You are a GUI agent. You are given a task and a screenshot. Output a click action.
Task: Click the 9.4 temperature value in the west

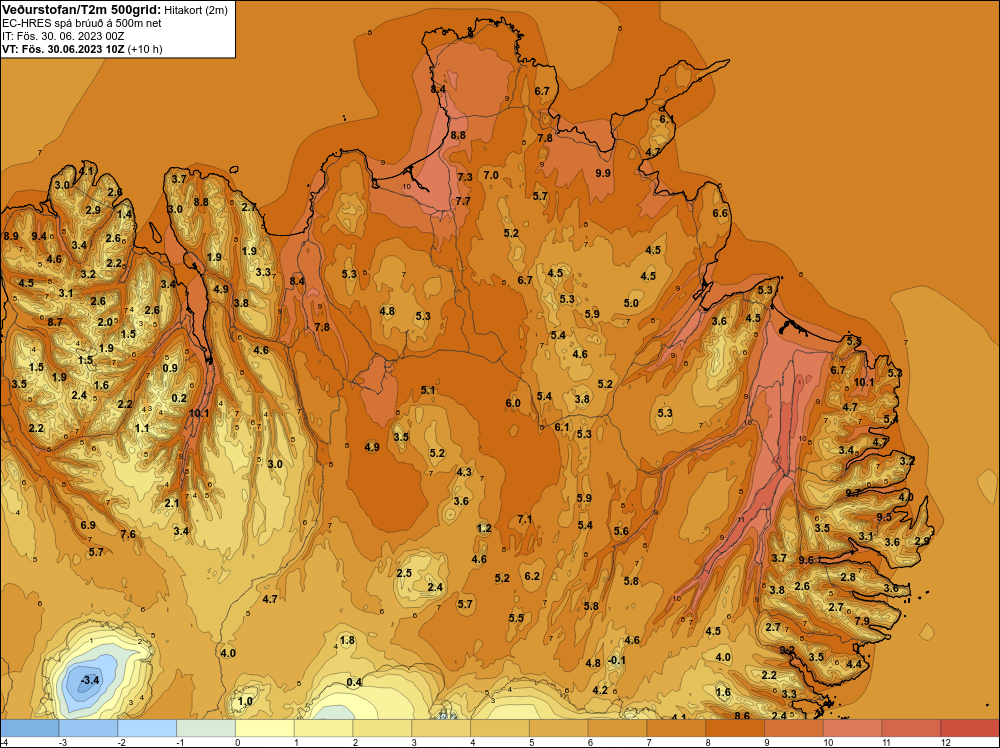click(40, 236)
